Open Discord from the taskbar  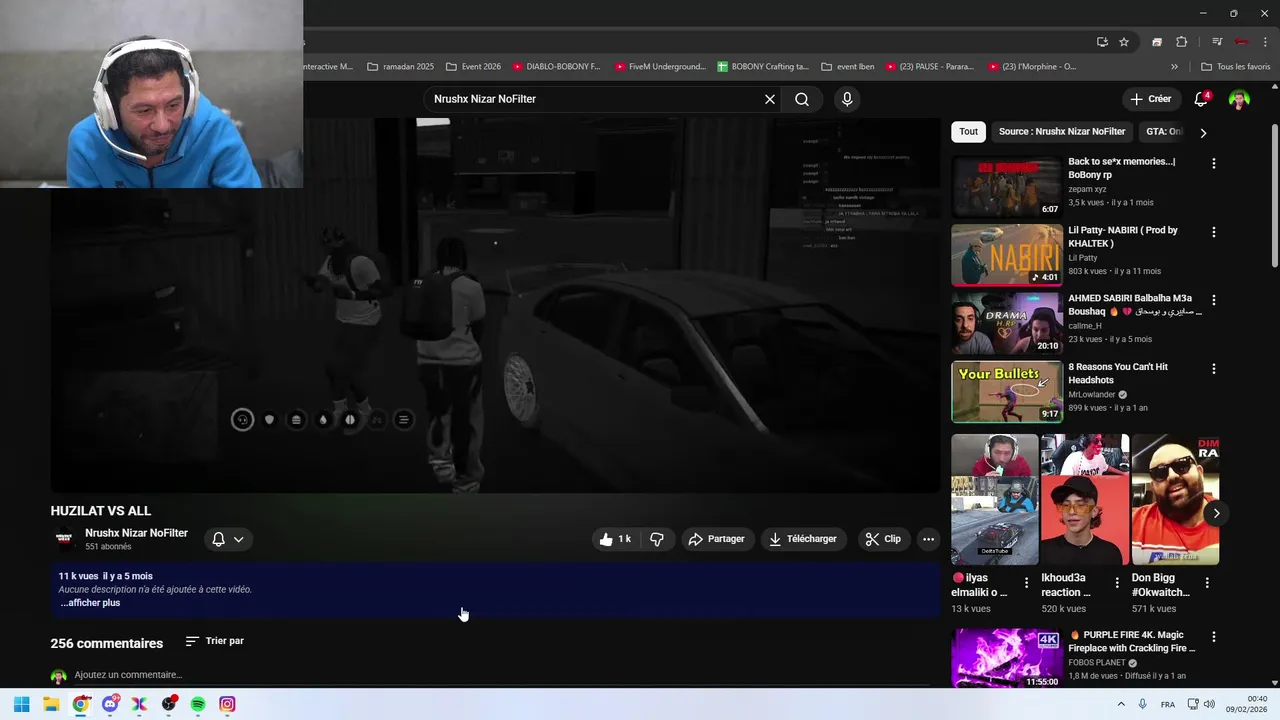tap(110, 704)
